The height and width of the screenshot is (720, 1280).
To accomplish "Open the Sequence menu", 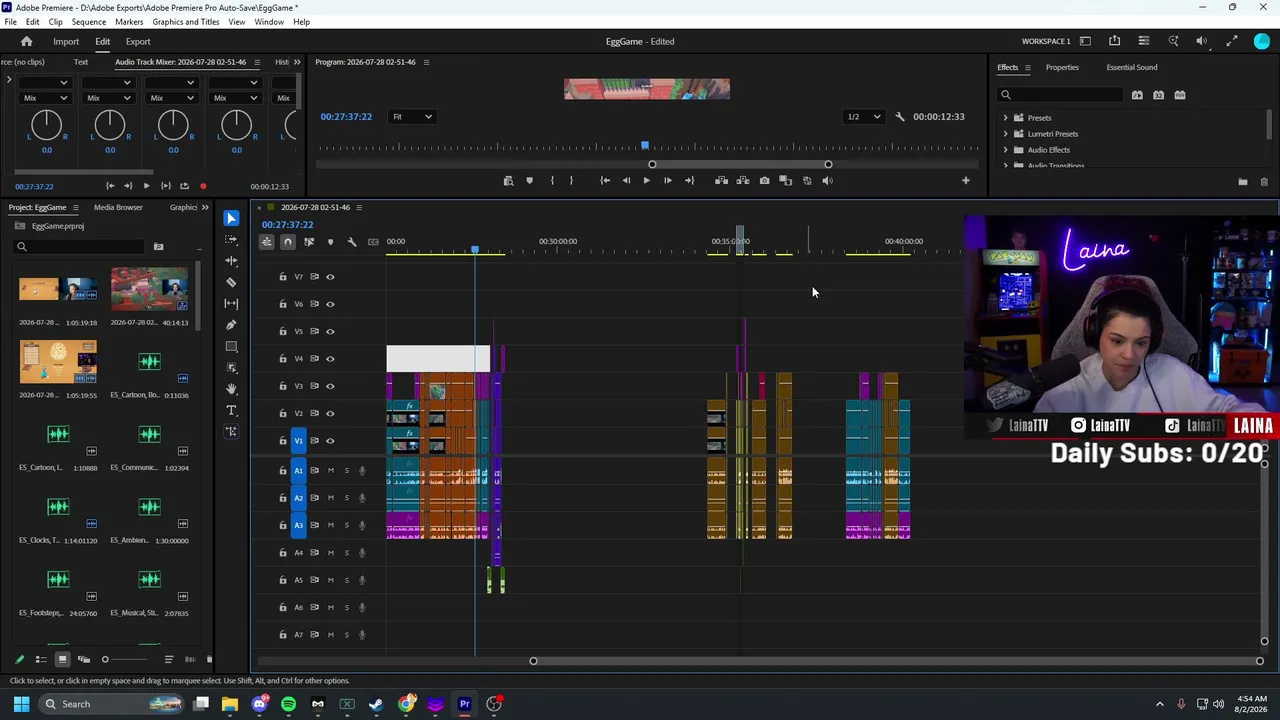I will click(x=89, y=22).
